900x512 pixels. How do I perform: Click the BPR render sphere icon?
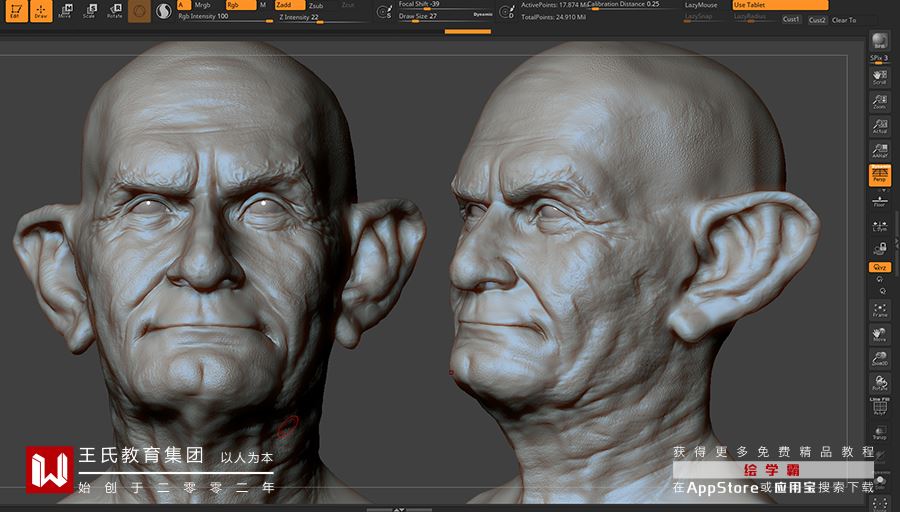point(879,41)
